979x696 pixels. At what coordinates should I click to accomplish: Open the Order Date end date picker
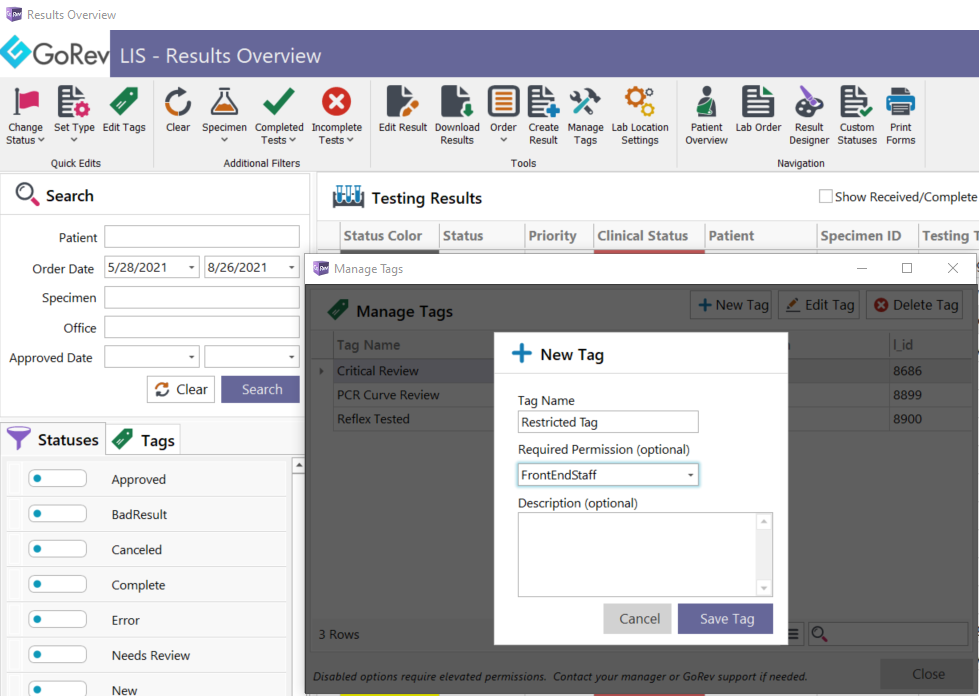point(292,268)
